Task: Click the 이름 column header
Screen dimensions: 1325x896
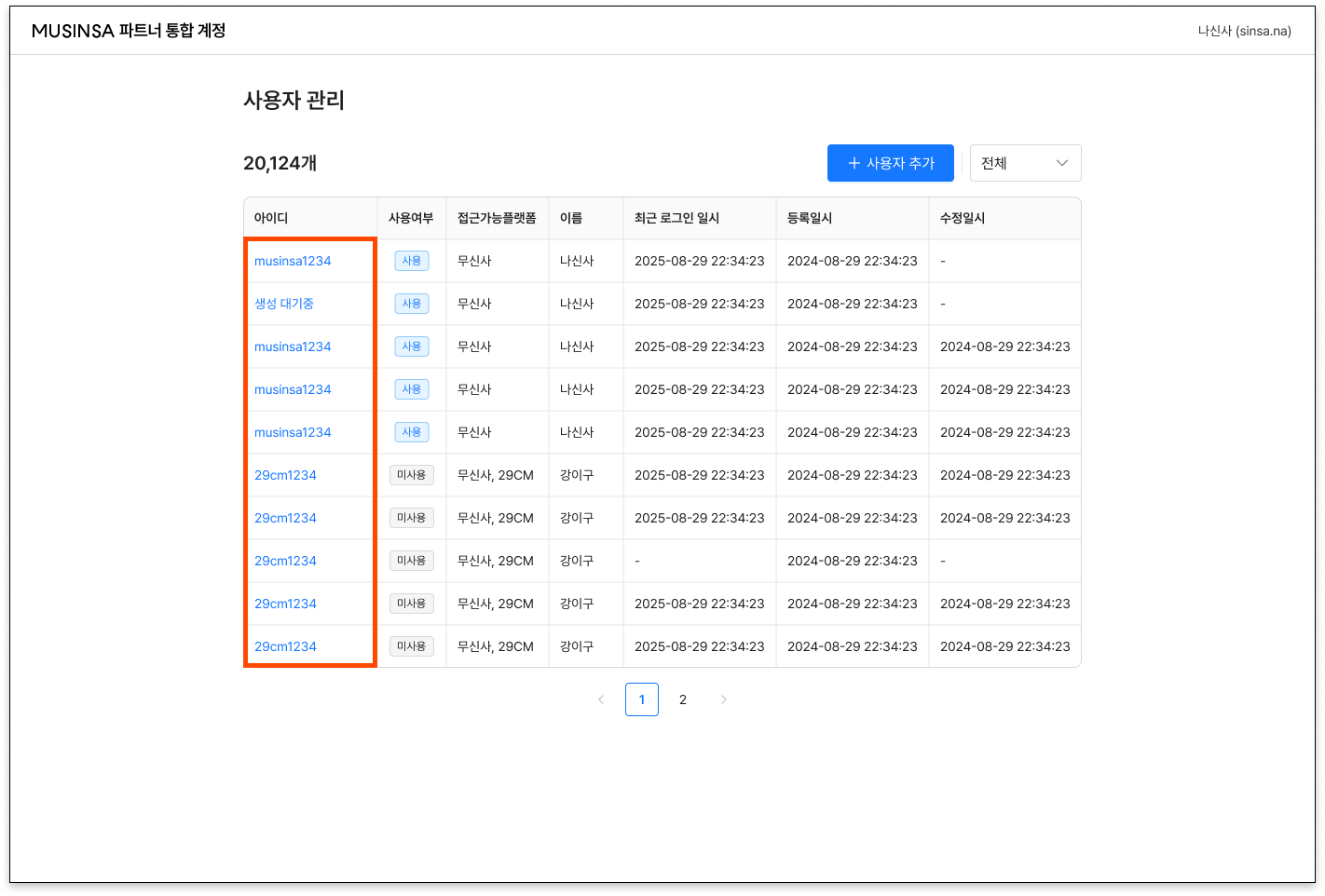Action: 571,218
